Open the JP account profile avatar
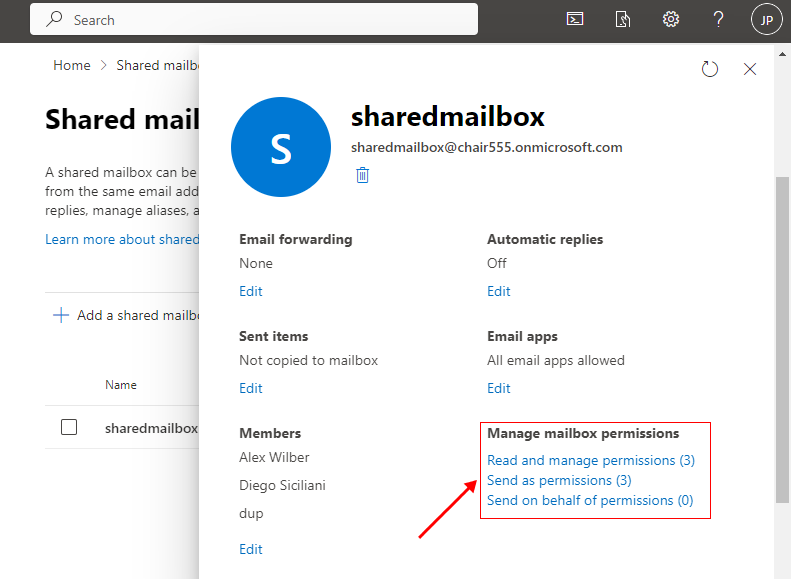 (x=766, y=19)
